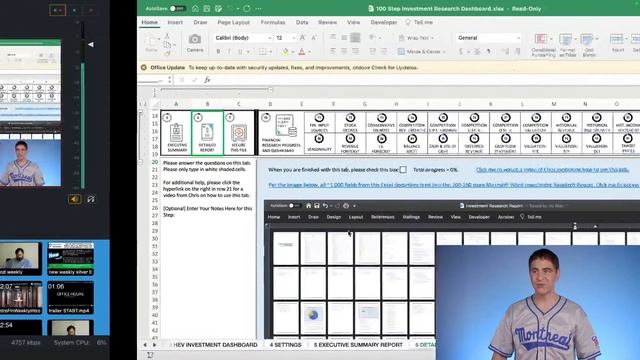Toggle Underline formatting

(x=240, y=52)
